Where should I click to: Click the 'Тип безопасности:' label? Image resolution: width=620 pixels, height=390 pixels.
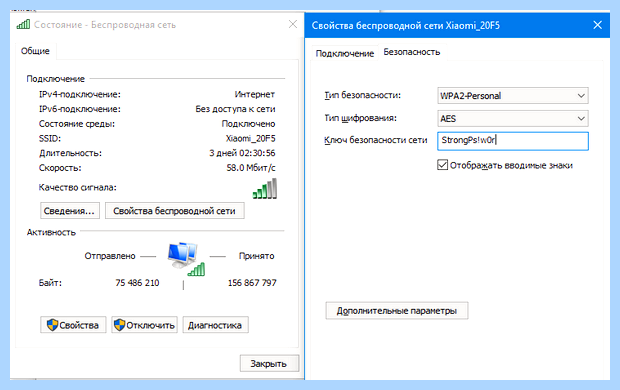[362, 95]
